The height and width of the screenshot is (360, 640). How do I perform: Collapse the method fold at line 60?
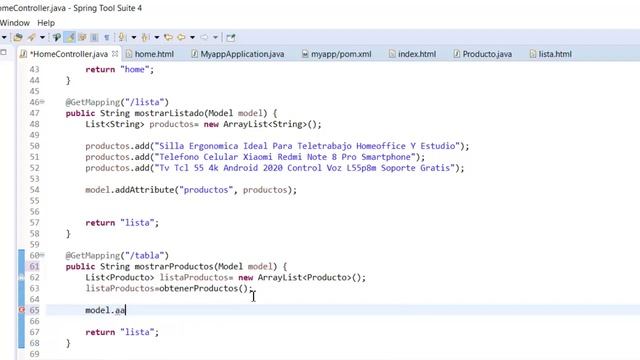(42, 256)
